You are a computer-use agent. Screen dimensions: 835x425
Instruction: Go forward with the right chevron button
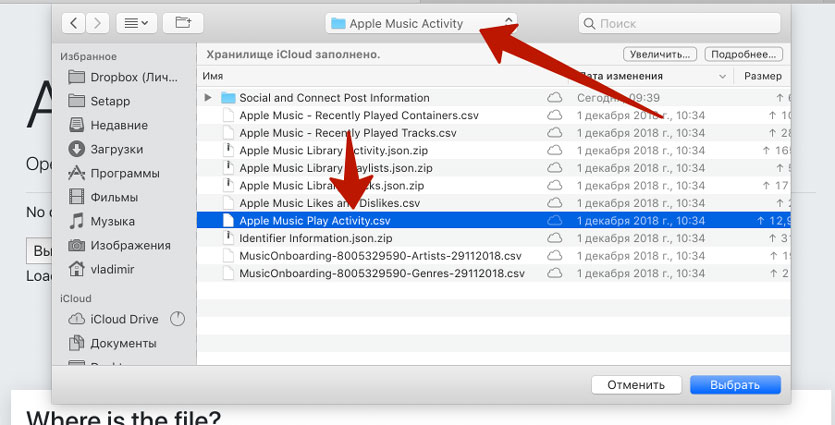pyautogui.click(x=97, y=23)
